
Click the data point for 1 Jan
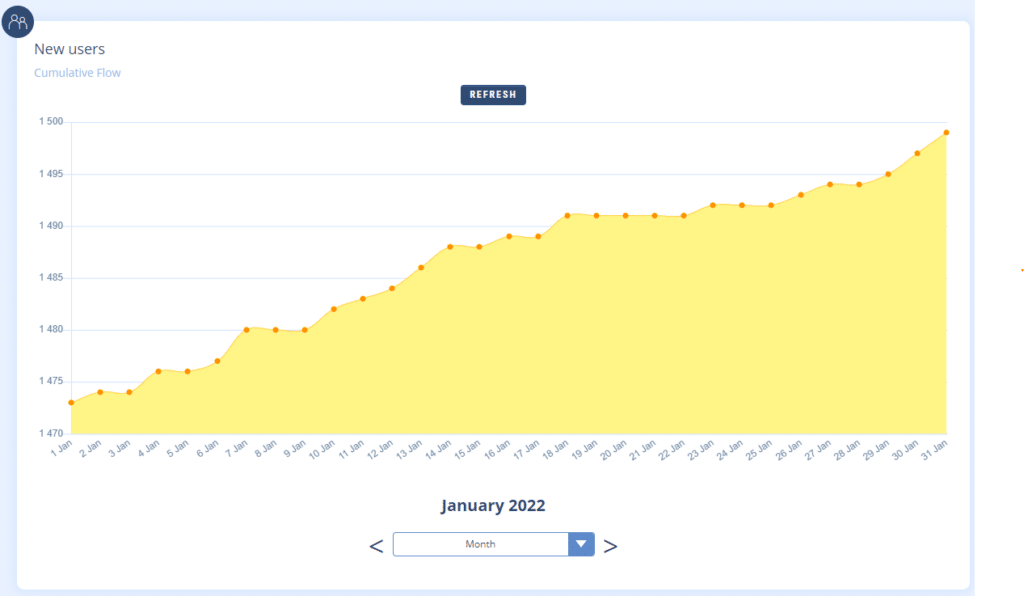click(71, 403)
